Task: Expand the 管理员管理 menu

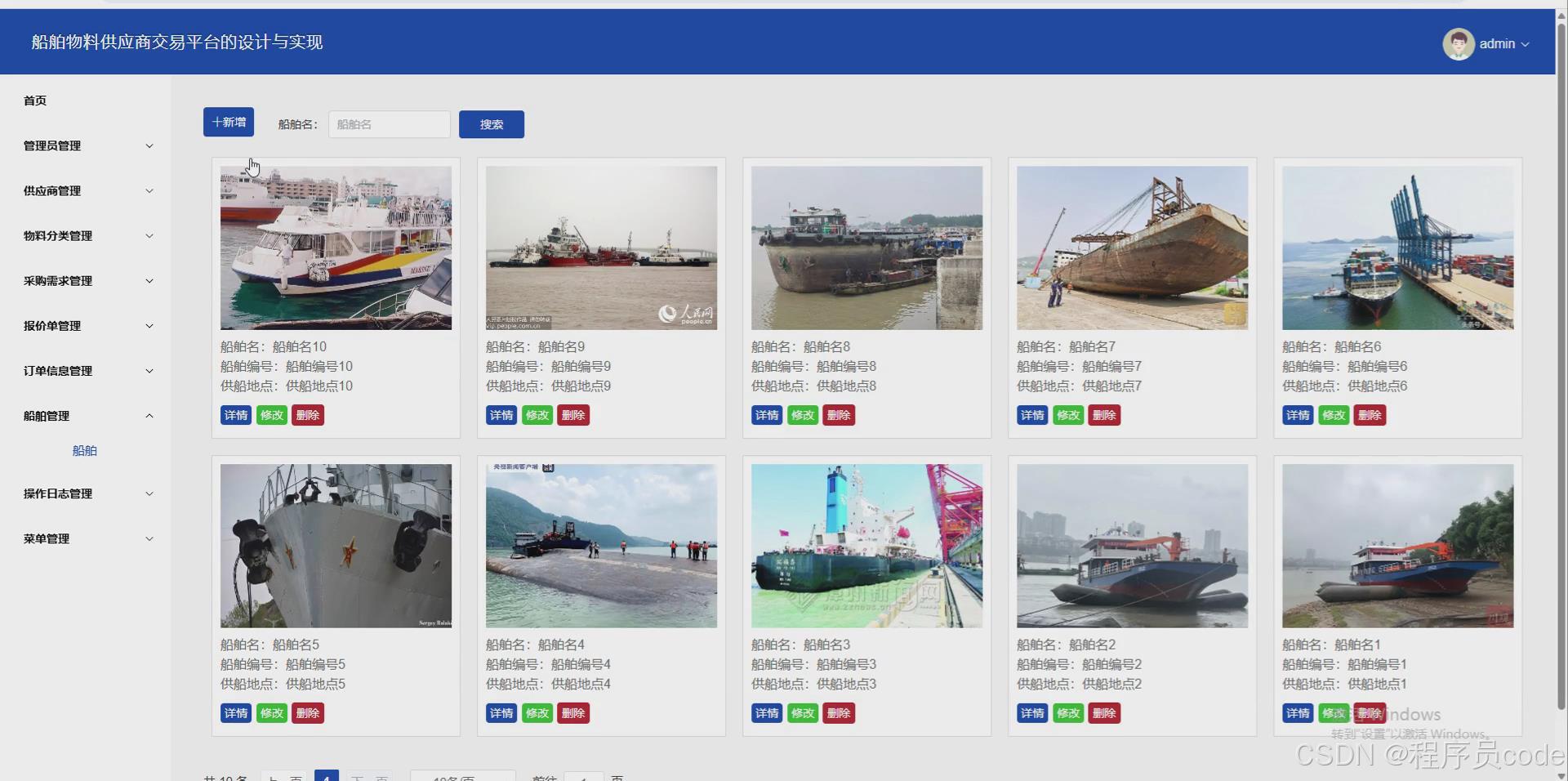Action: [87, 145]
